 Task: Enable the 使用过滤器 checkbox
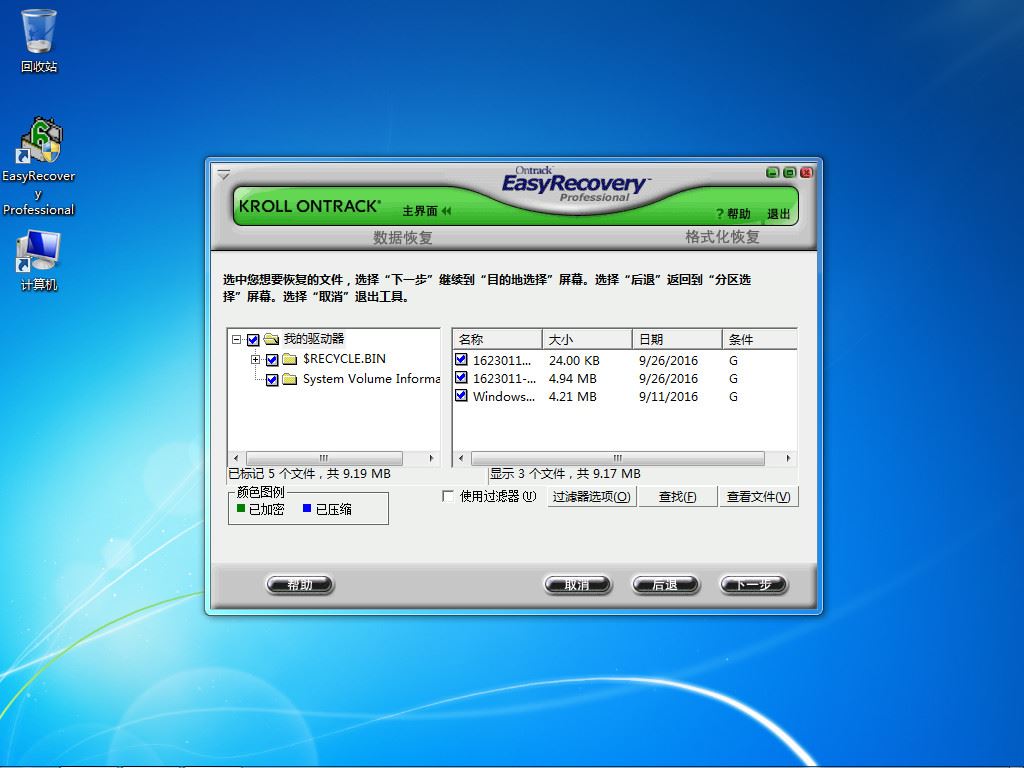[x=448, y=496]
